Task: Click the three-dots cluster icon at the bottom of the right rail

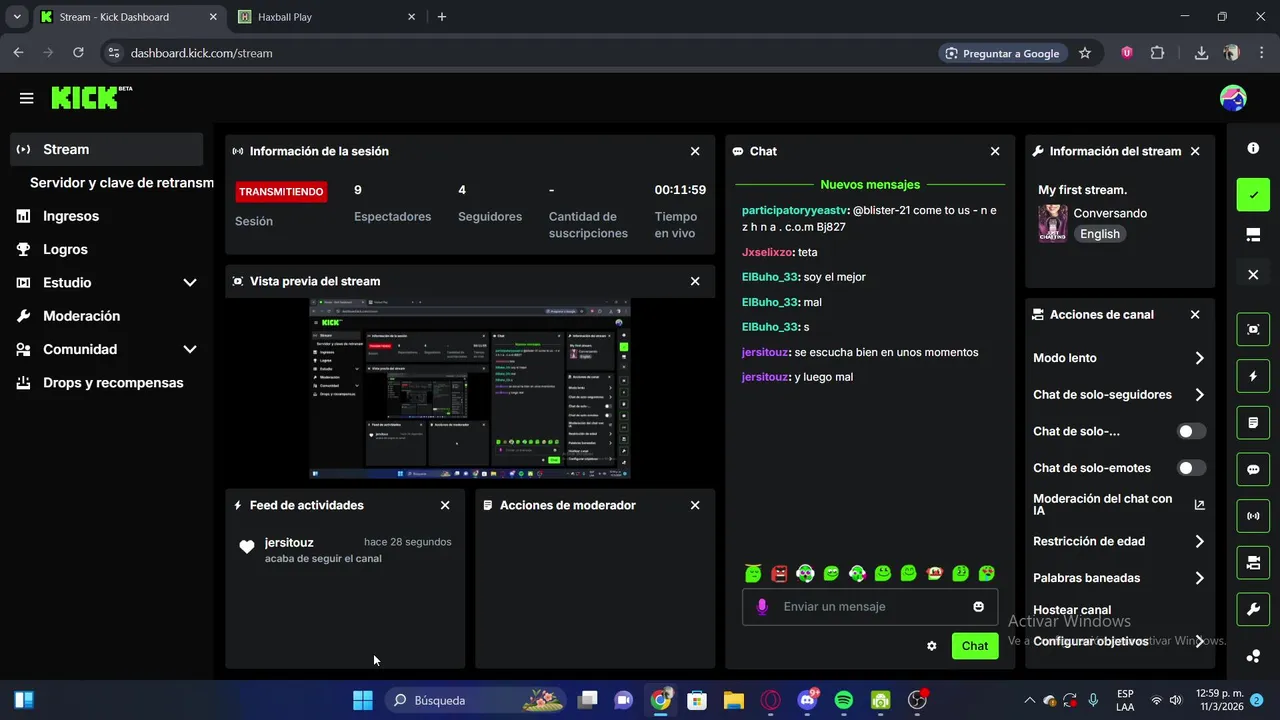Action: pos(1253,657)
